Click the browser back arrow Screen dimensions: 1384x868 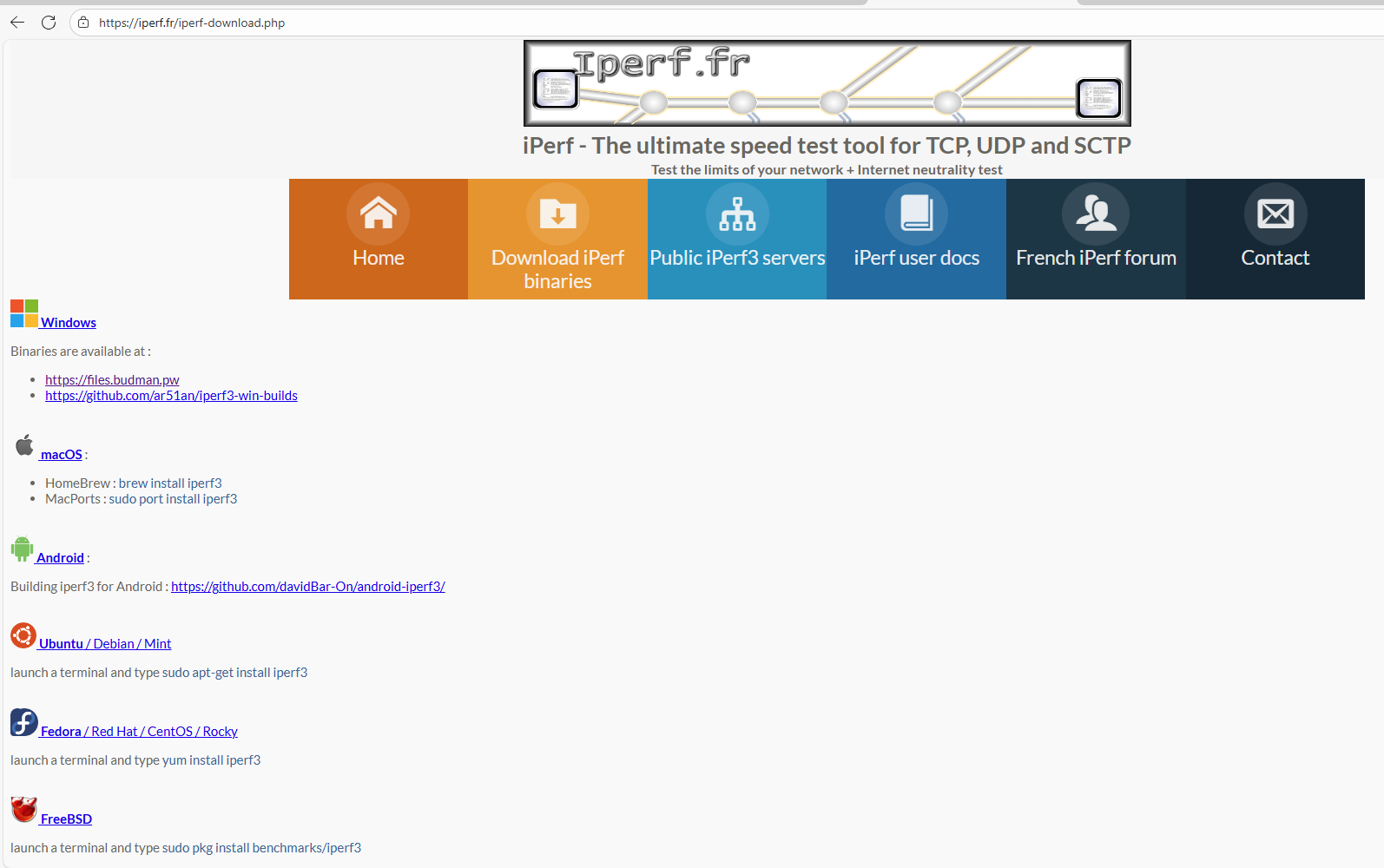pos(17,23)
